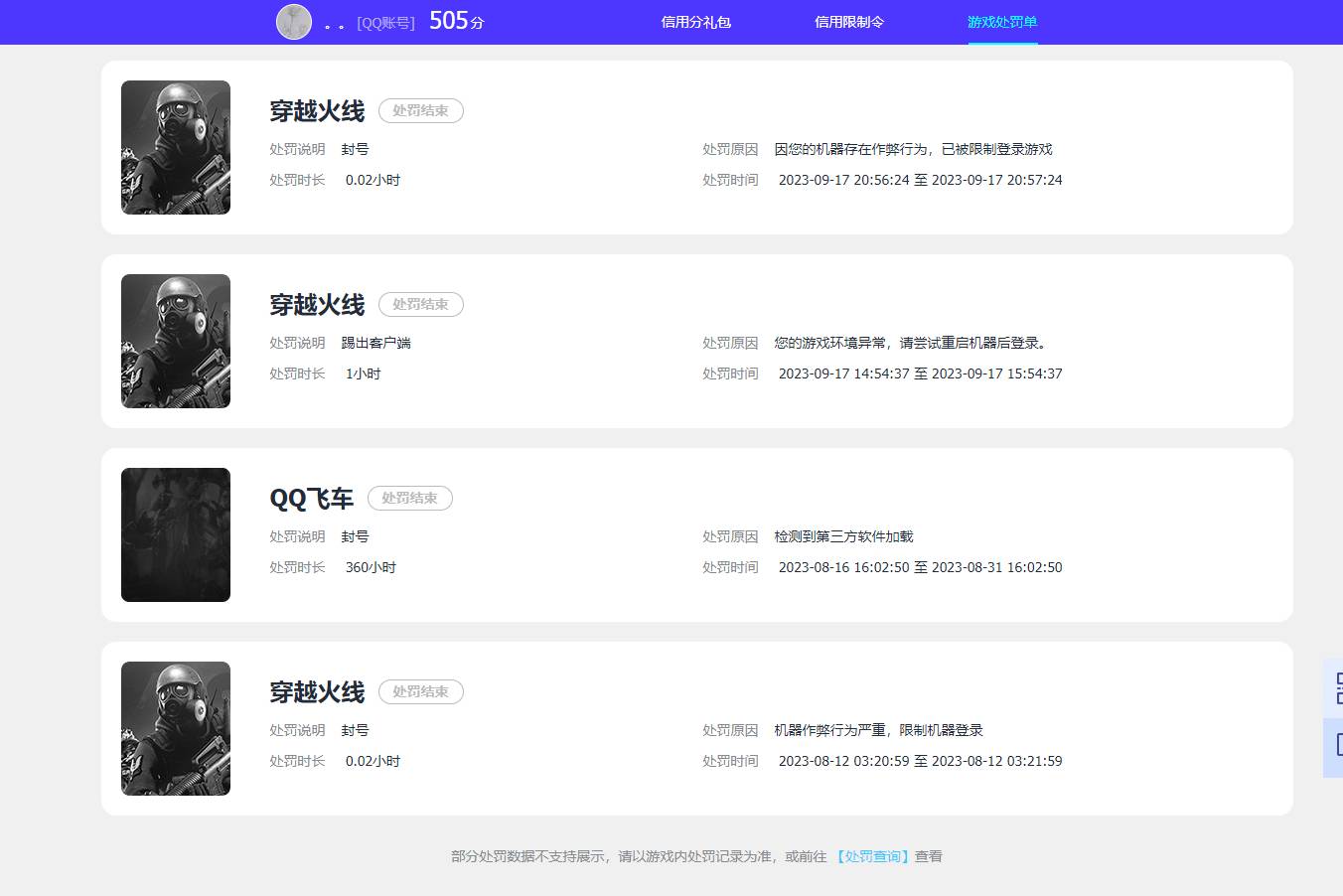This screenshot has height=896, width=1343.
Task: Click the 505分 credit score
Action: (457, 21)
